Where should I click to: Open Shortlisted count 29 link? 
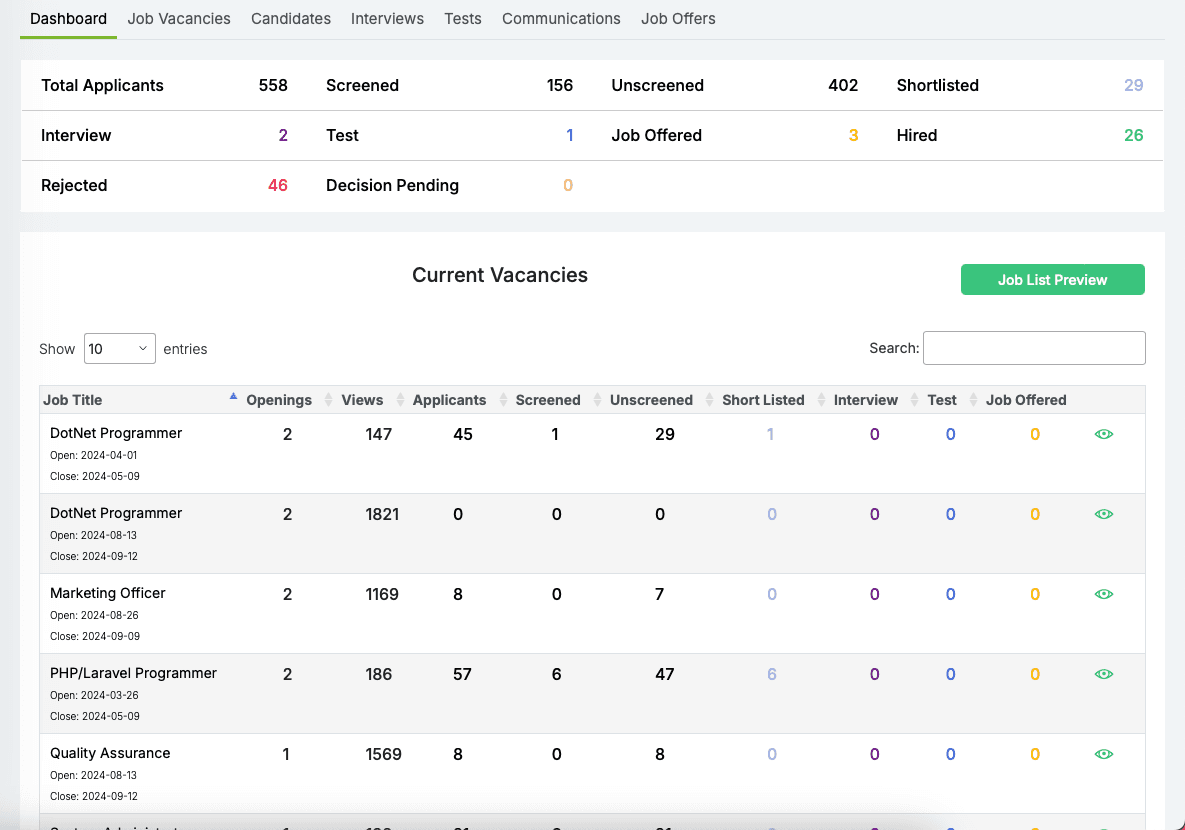[1133, 85]
